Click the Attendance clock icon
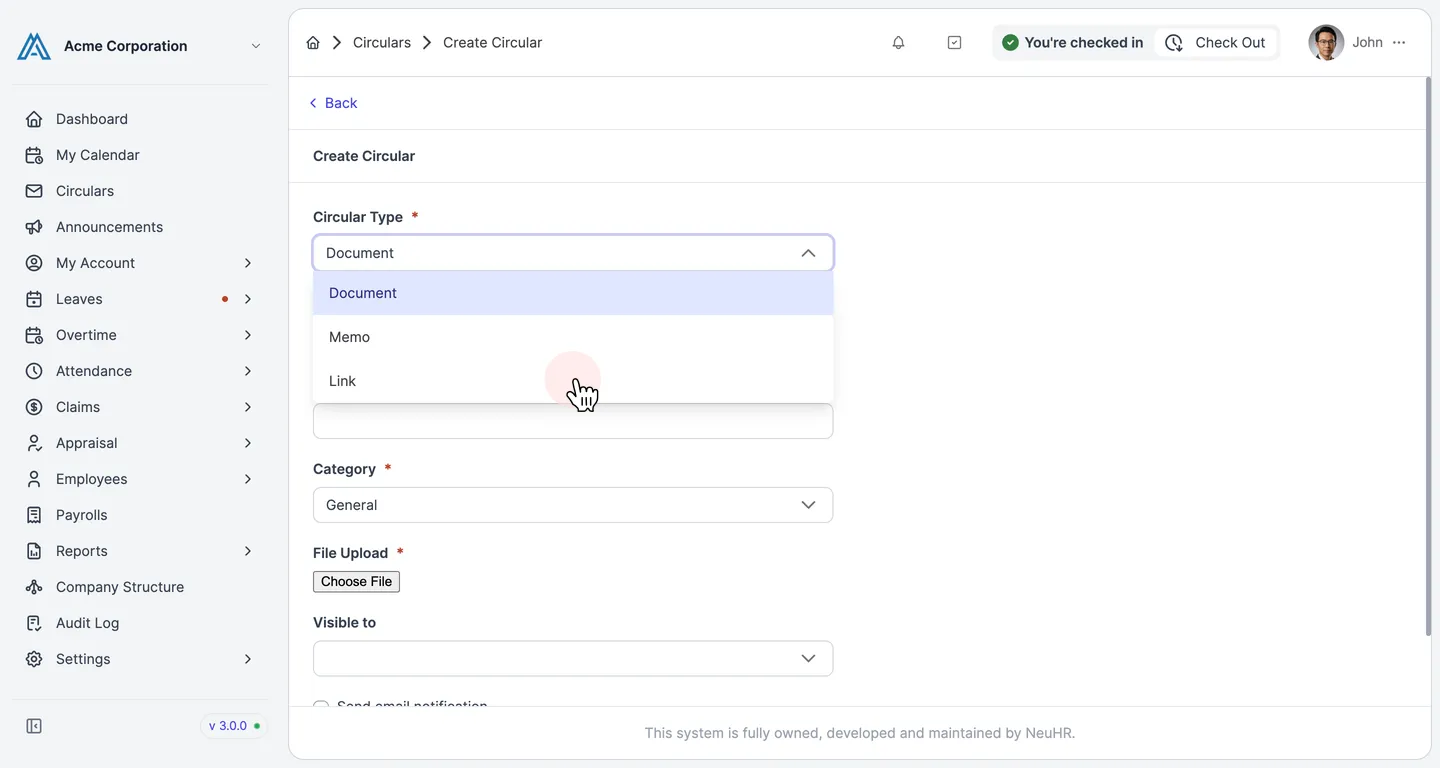1440x768 pixels. (x=34, y=371)
